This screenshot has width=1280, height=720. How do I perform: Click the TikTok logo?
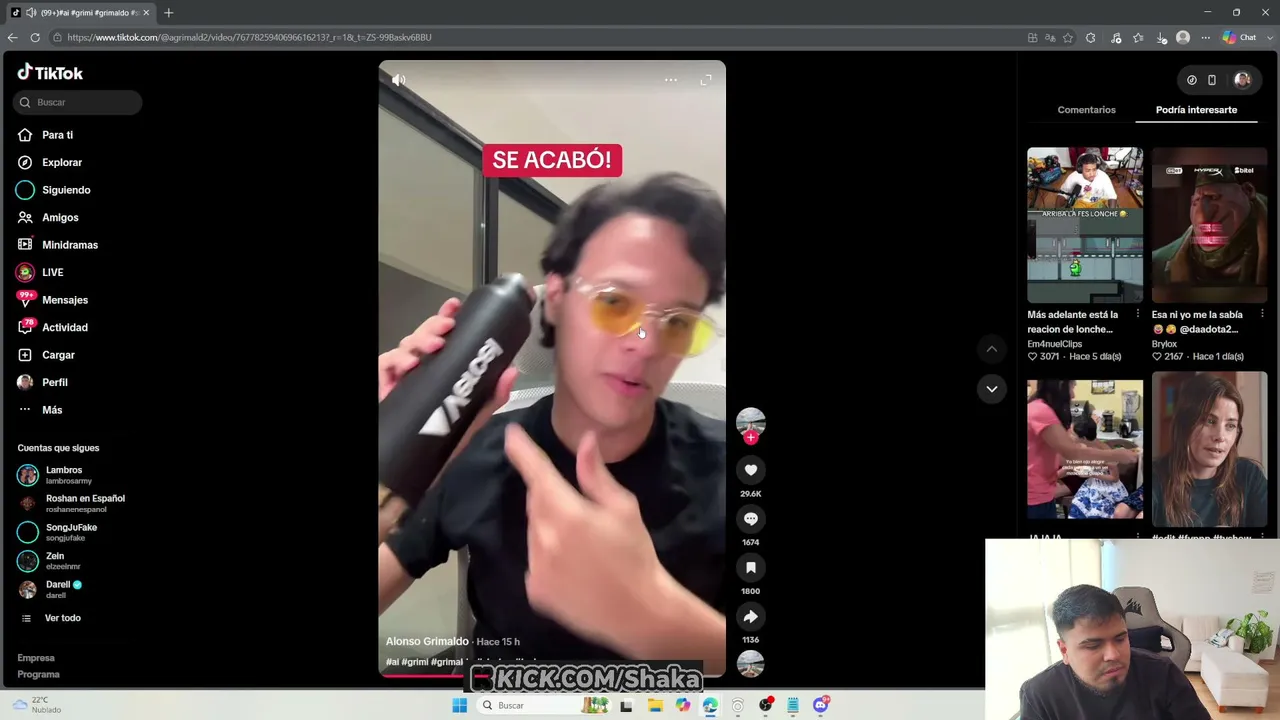[x=50, y=73]
